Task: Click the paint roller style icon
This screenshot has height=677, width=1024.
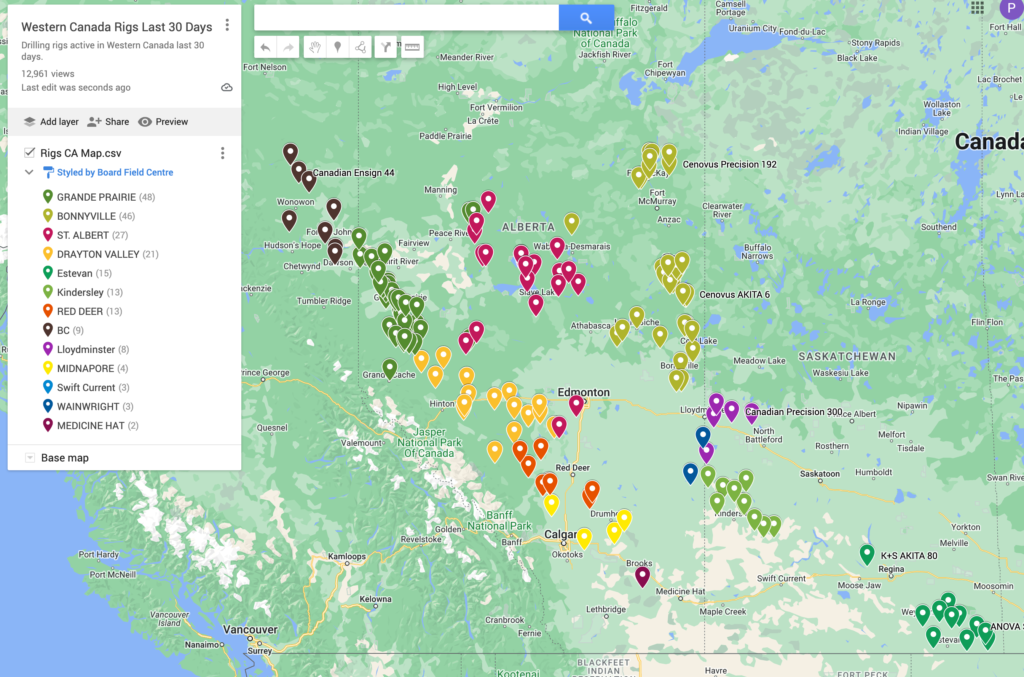Action: 48,172
